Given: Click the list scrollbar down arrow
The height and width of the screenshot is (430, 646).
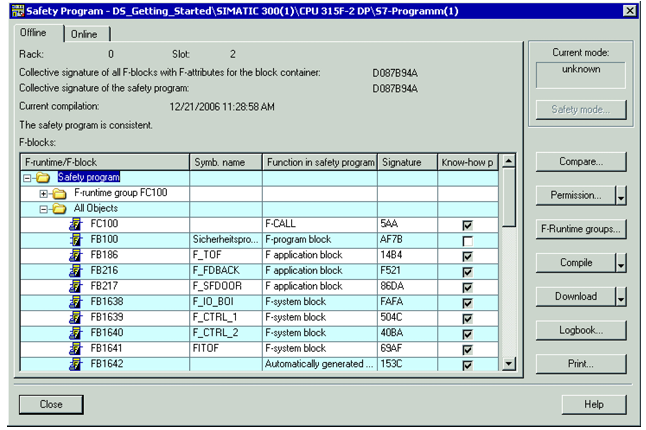Looking at the screenshot, I should tap(509, 364).
